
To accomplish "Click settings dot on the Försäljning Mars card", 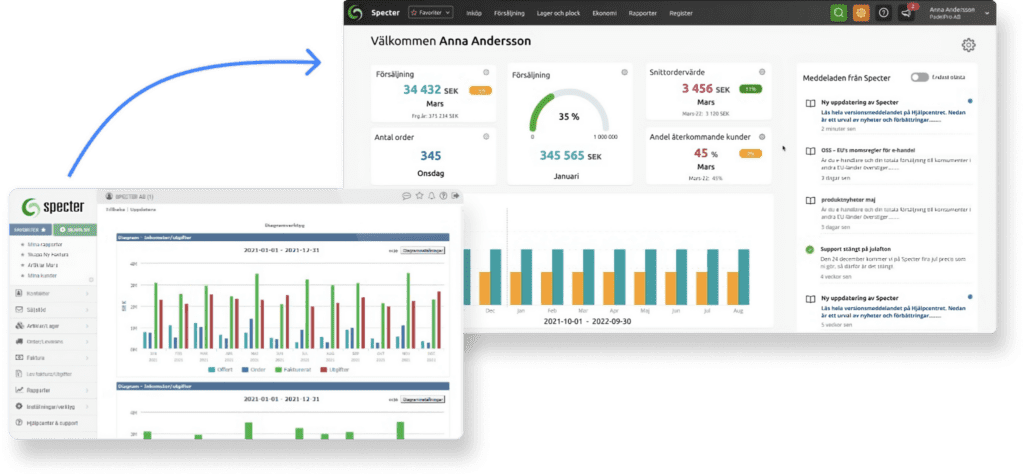I will (486, 72).
